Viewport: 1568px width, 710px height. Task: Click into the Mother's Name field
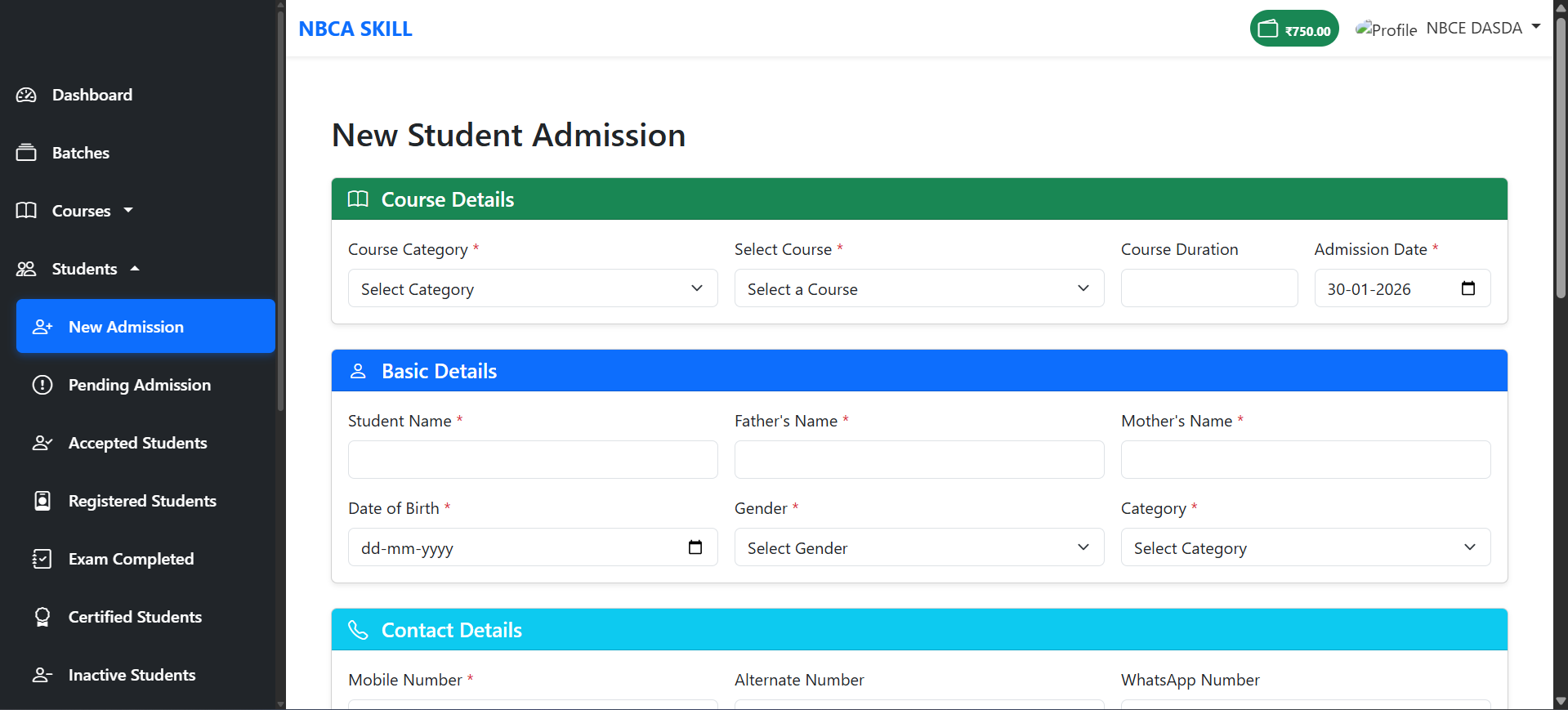pyautogui.click(x=1306, y=459)
